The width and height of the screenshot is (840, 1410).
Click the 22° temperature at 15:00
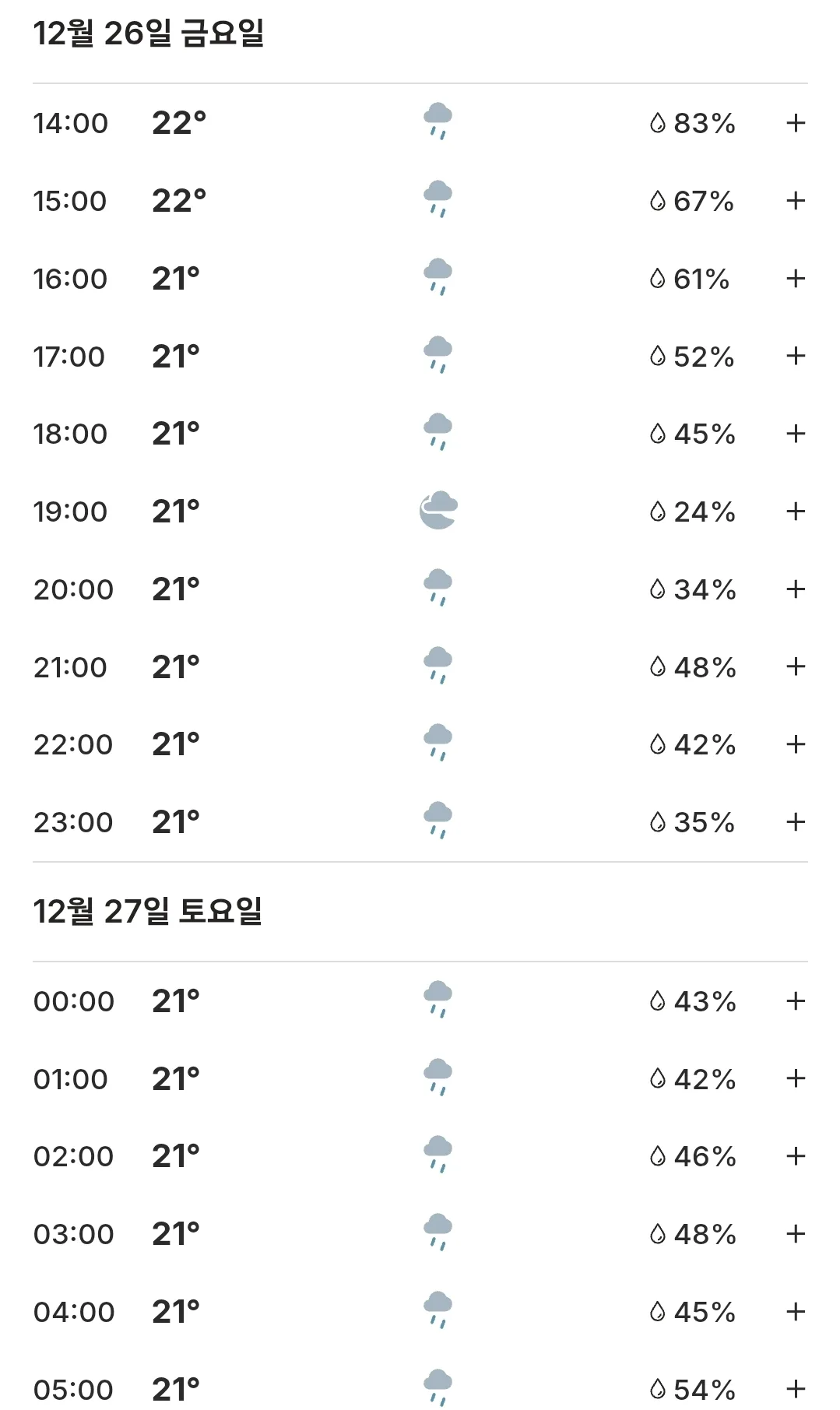coord(179,201)
